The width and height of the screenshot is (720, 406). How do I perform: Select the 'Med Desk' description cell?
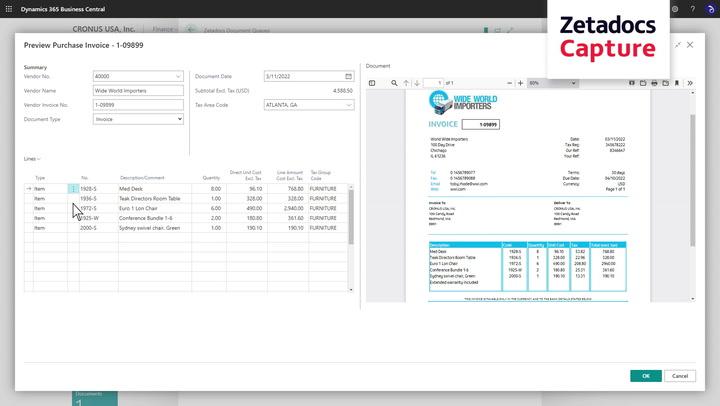pyautogui.click(x=155, y=189)
